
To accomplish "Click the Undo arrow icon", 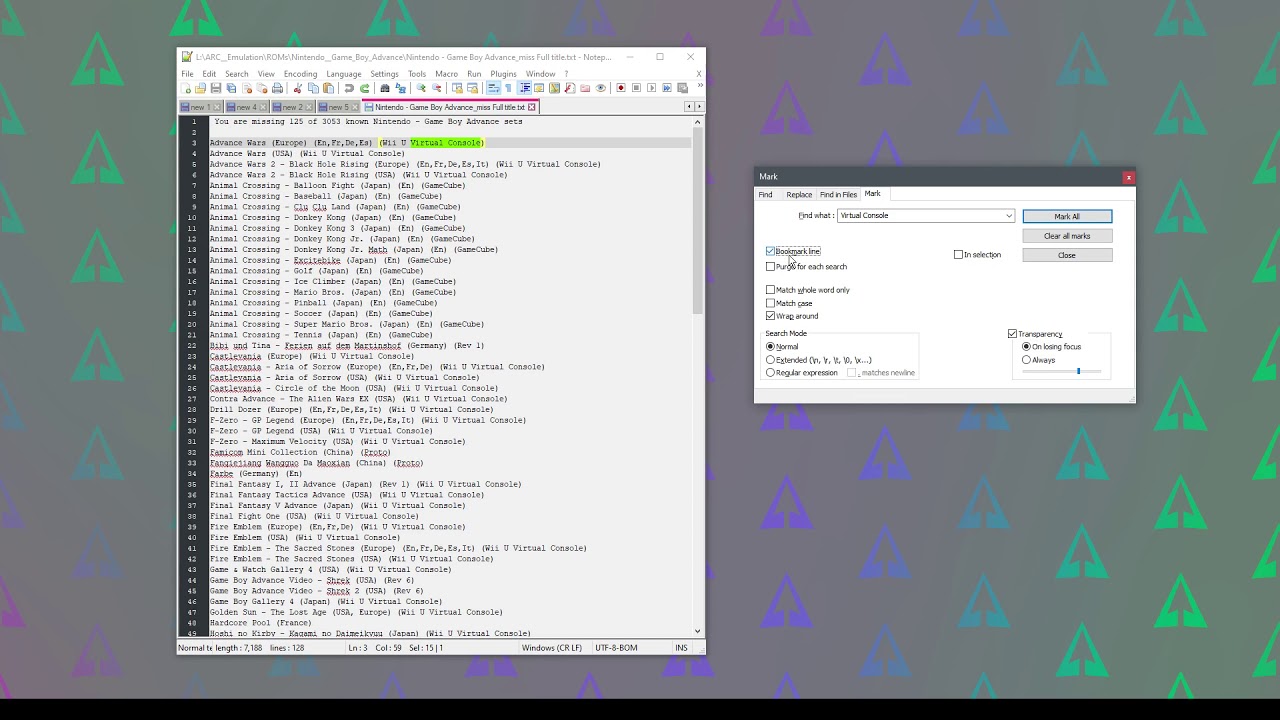I will [349, 88].
